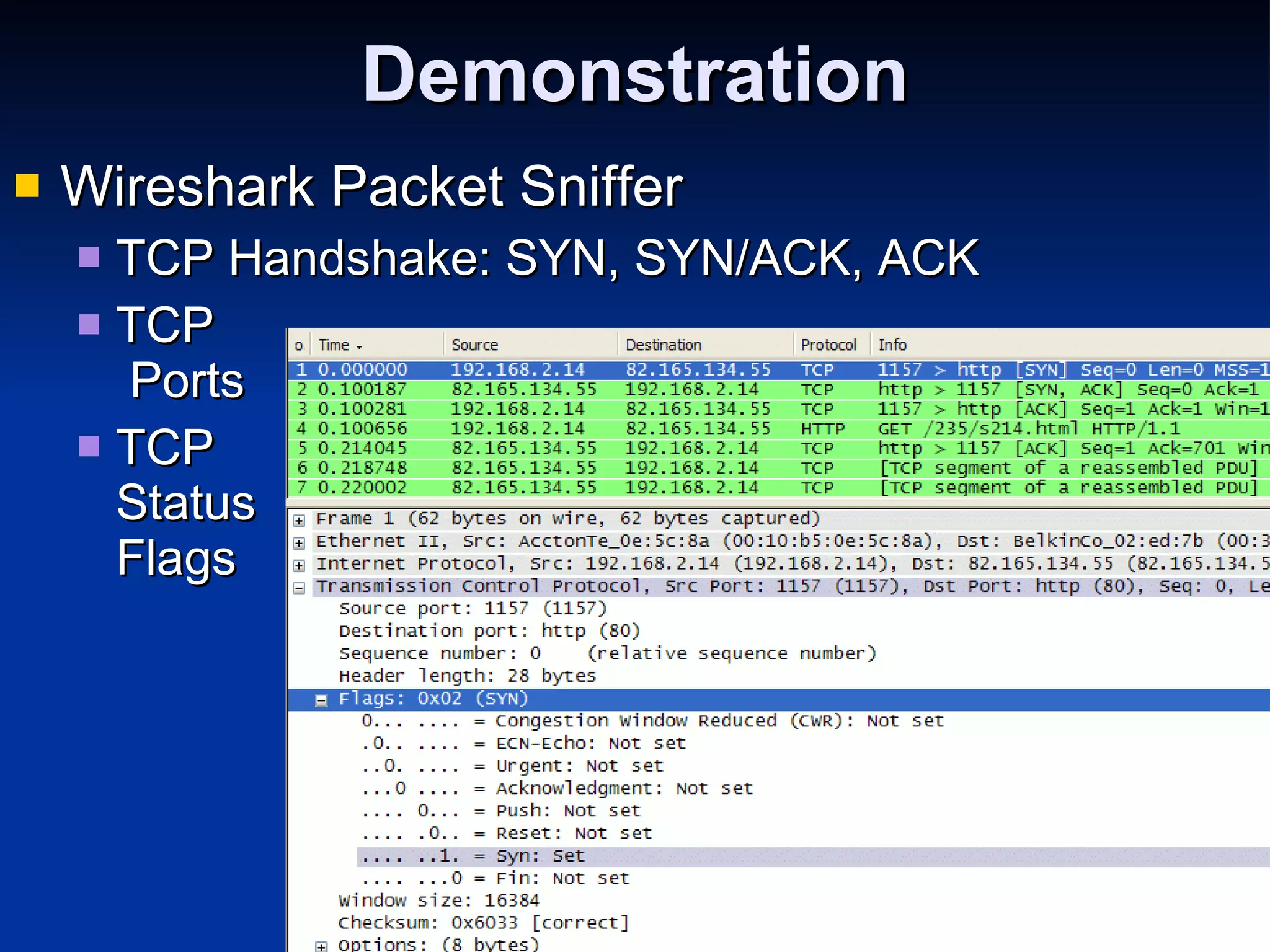The height and width of the screenshot is (952, 1270).
Task: Click HTTP protocol cell in packet 4
Action: (x=823, y=429)
